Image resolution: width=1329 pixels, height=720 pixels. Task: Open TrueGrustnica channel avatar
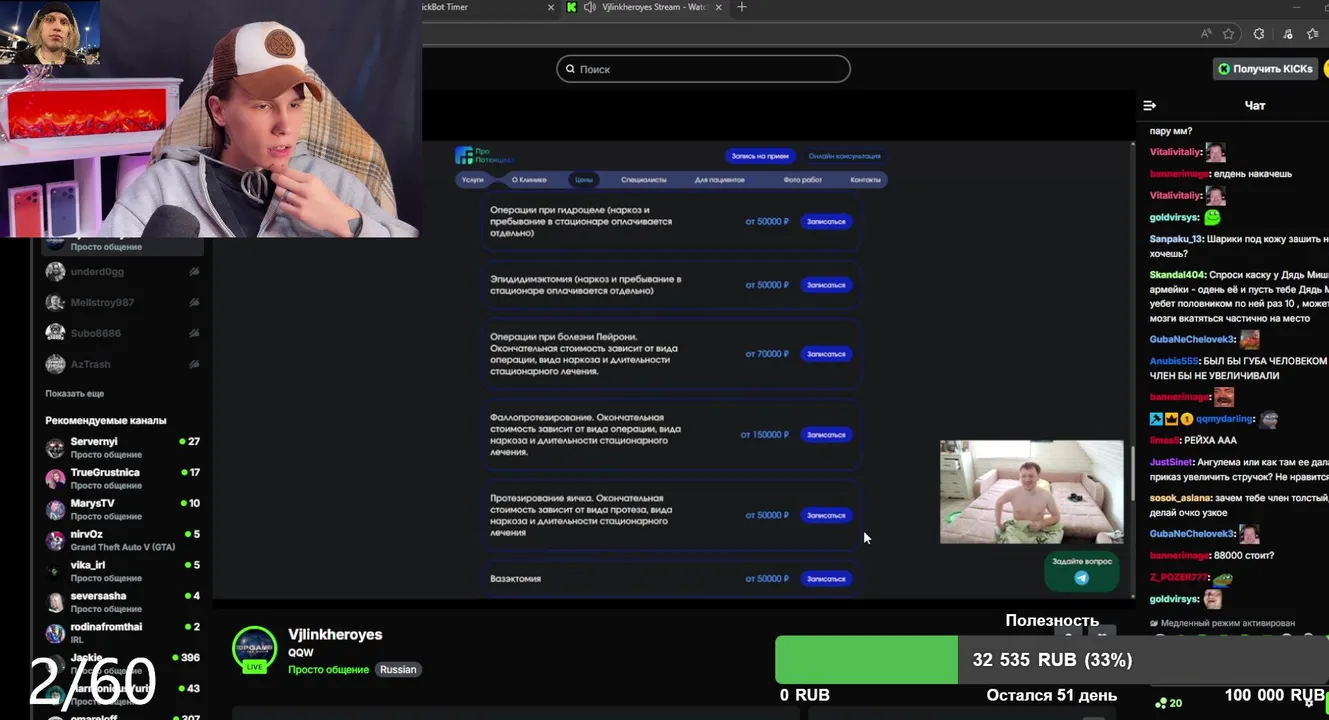[55, 479]
